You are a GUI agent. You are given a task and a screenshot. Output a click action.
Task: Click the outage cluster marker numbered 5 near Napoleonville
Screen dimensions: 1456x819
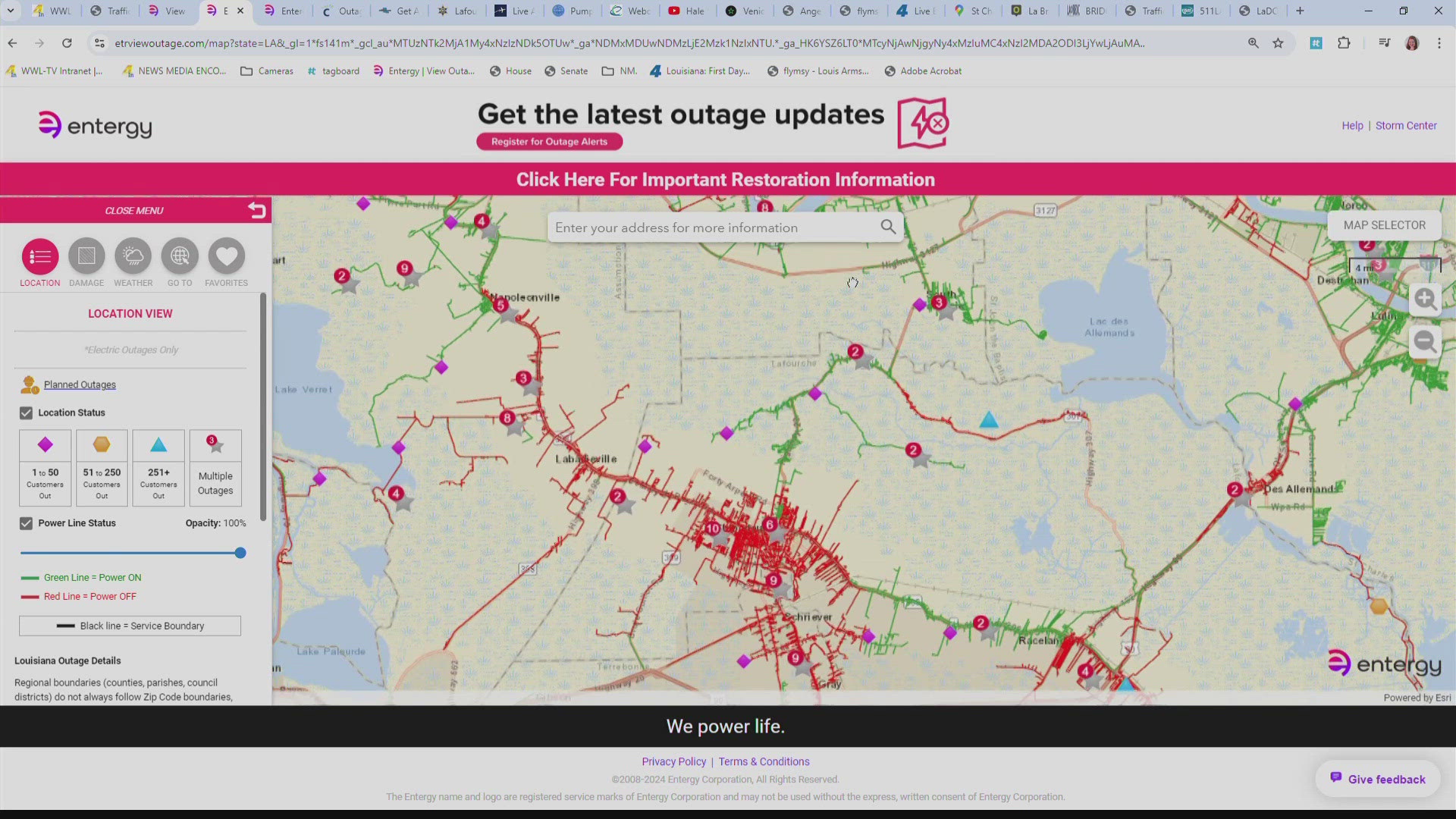click(500, 306)
